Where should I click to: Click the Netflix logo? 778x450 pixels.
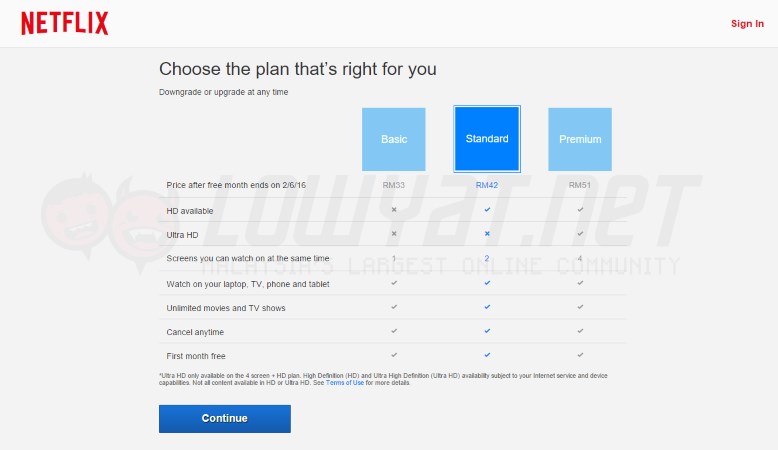coord(65,23)
